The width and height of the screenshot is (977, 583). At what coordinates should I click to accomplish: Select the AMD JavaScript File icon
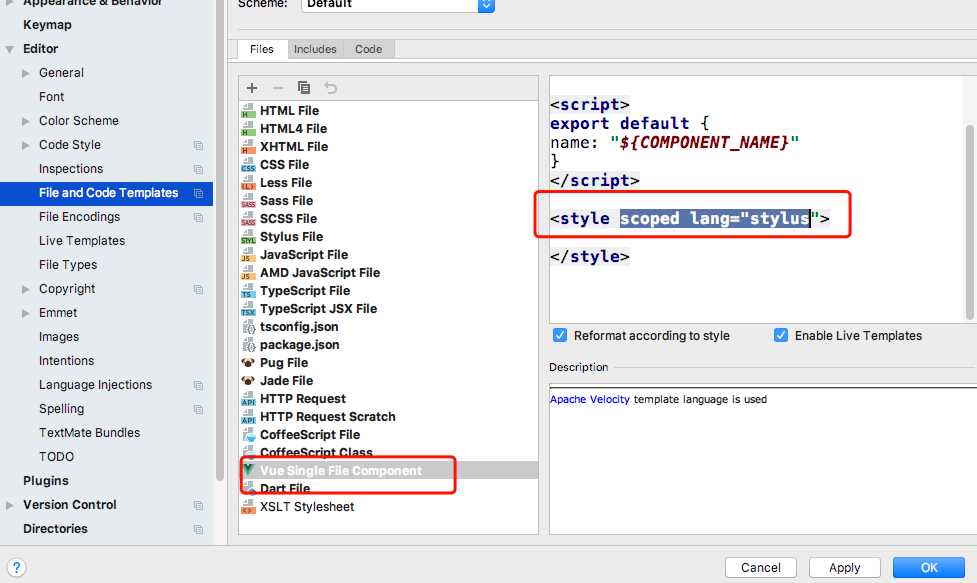tap(248, 273)
